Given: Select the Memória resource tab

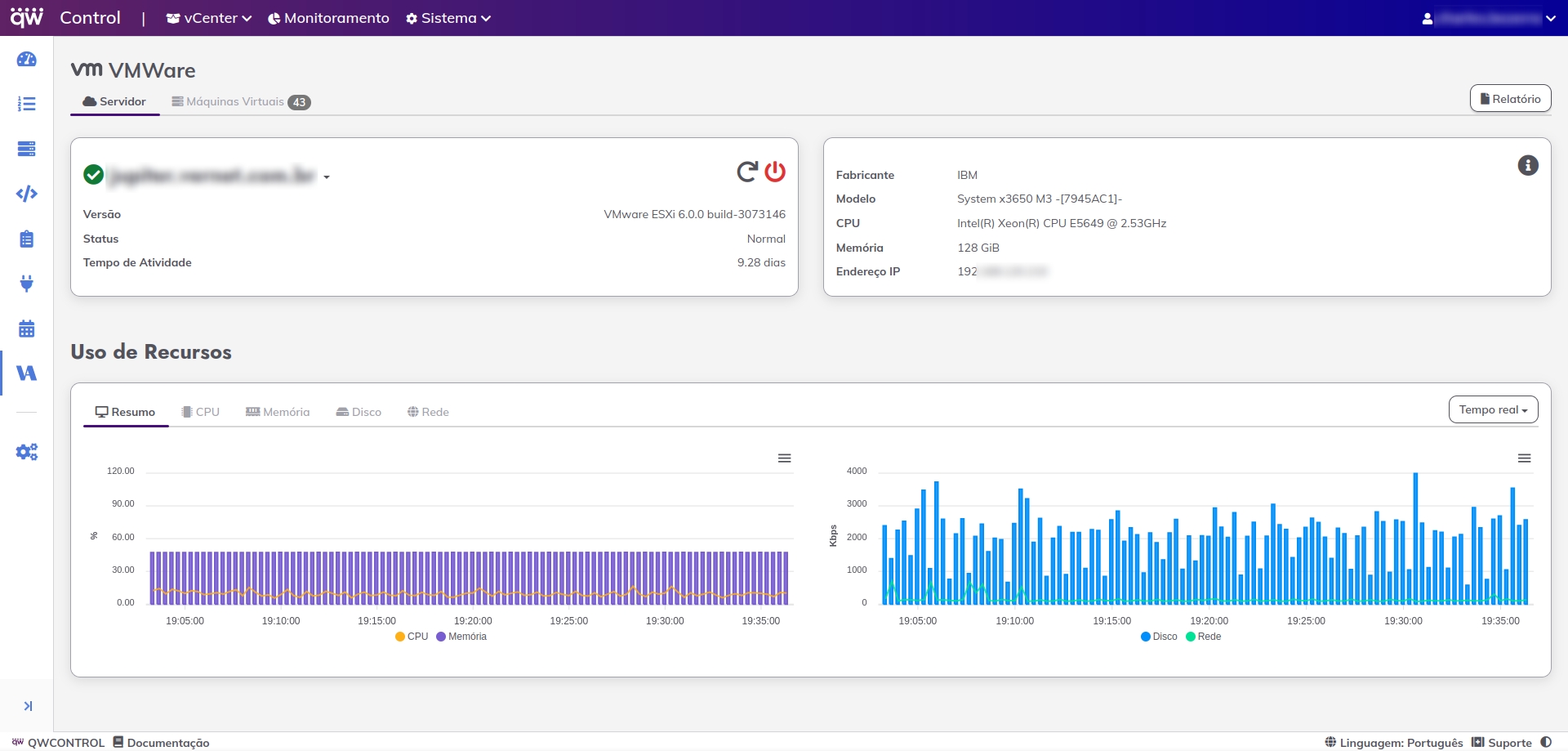Looking at the screenshot, I should point(278,412).
